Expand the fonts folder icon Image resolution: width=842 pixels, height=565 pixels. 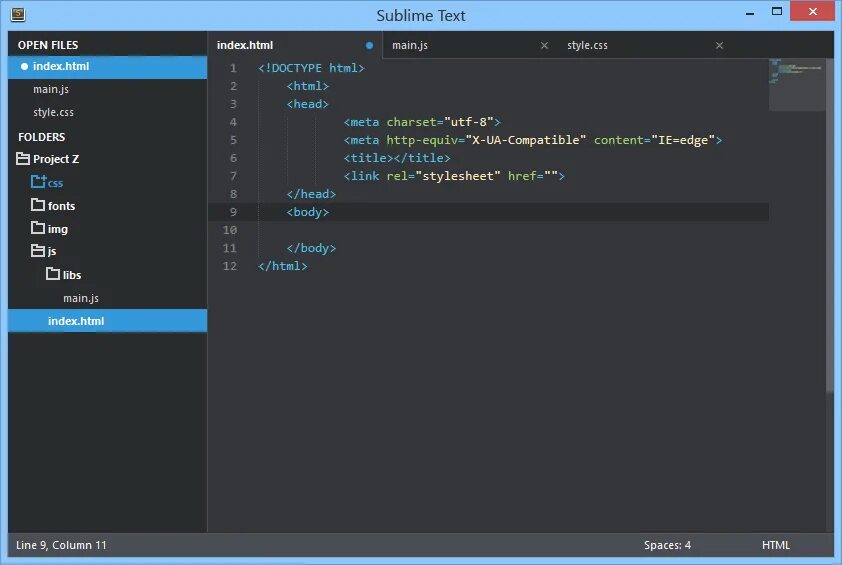tap(38, 205)
